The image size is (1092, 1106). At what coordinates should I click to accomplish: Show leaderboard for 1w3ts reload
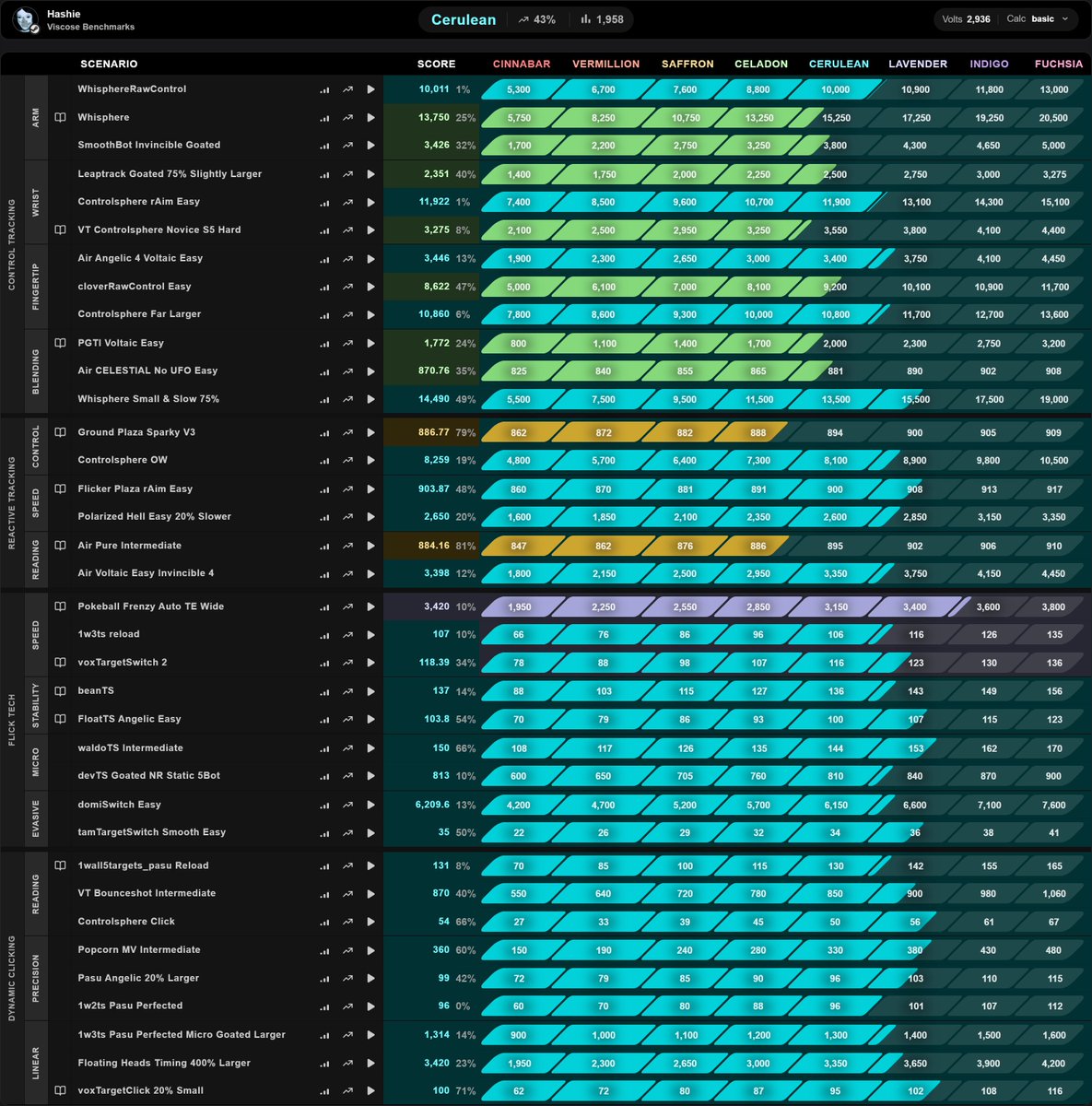click(324, 635)
